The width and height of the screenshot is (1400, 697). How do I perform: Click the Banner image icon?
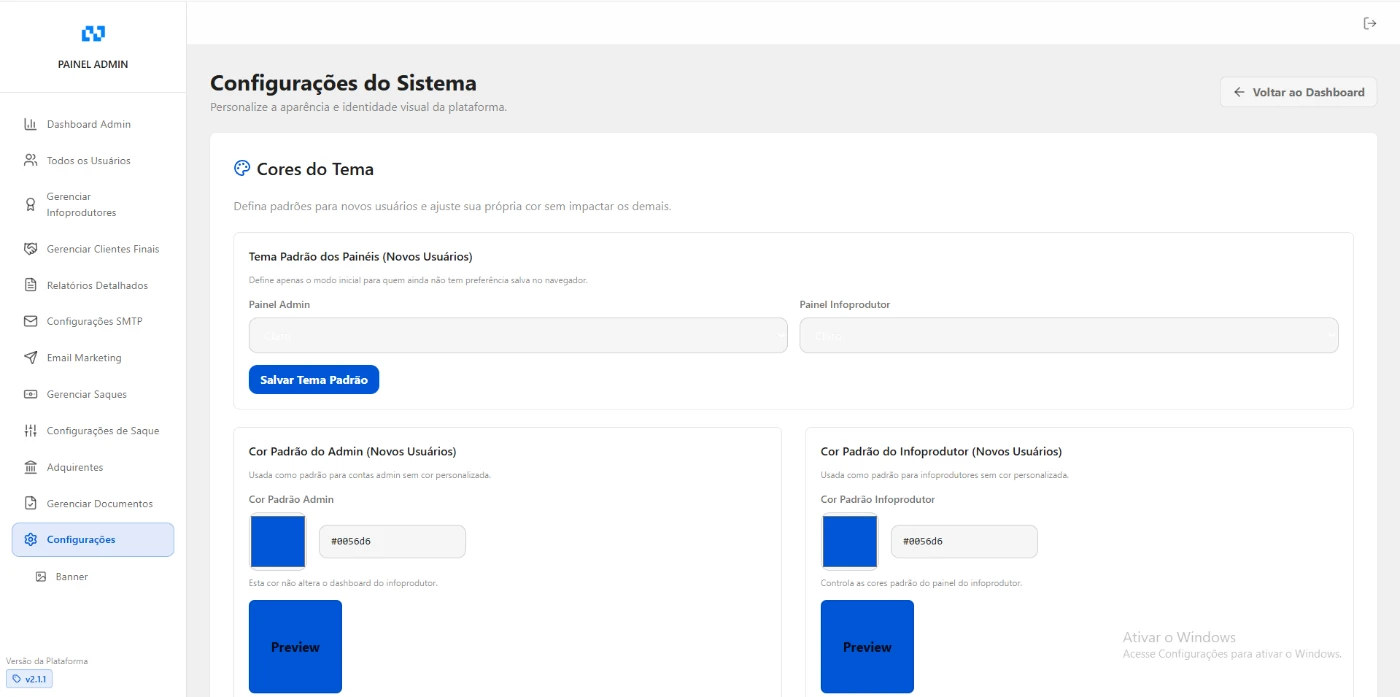pyautogui.click(x=41, y=577)
